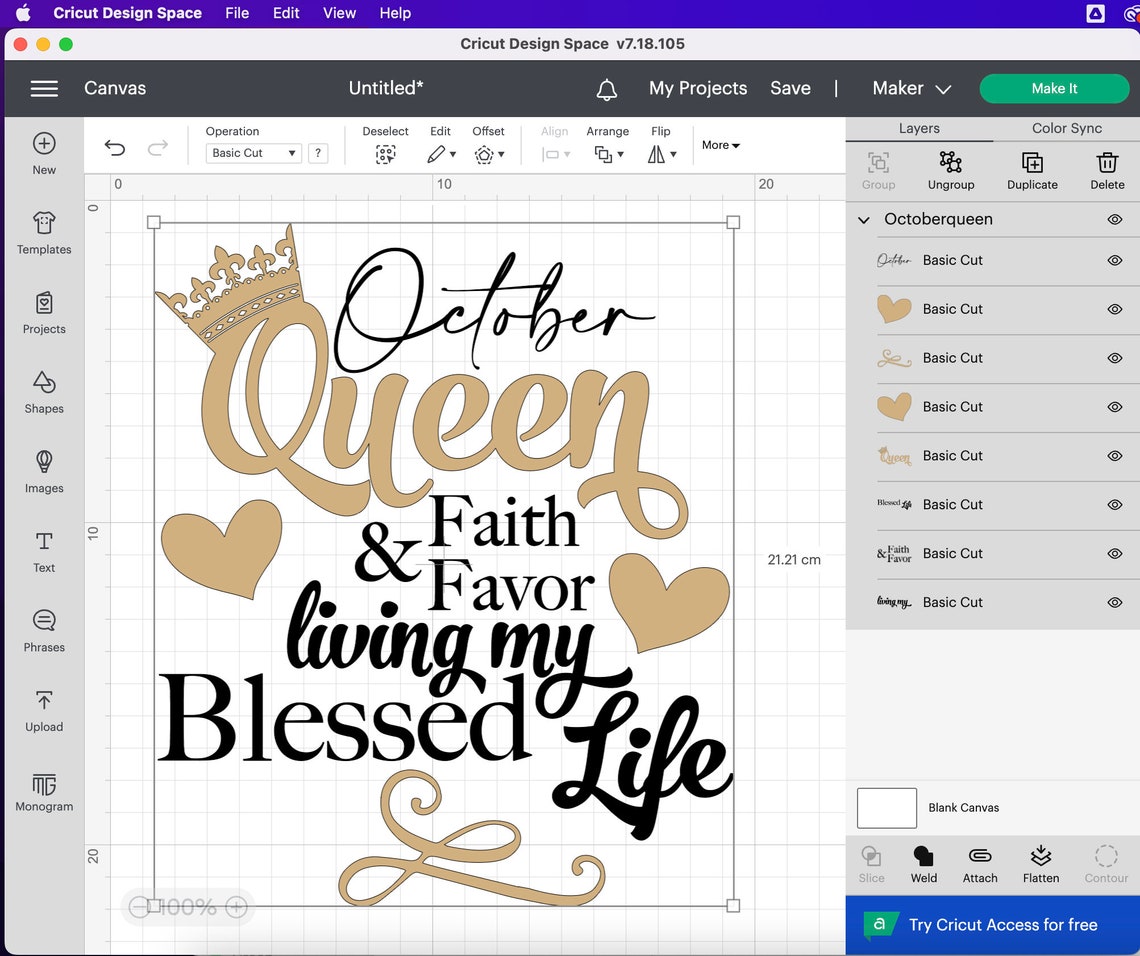The width and height of the screenshot is (1140, 956).
Task: Open the View menu in the menu bar
Action: click(x=338, y=13)
